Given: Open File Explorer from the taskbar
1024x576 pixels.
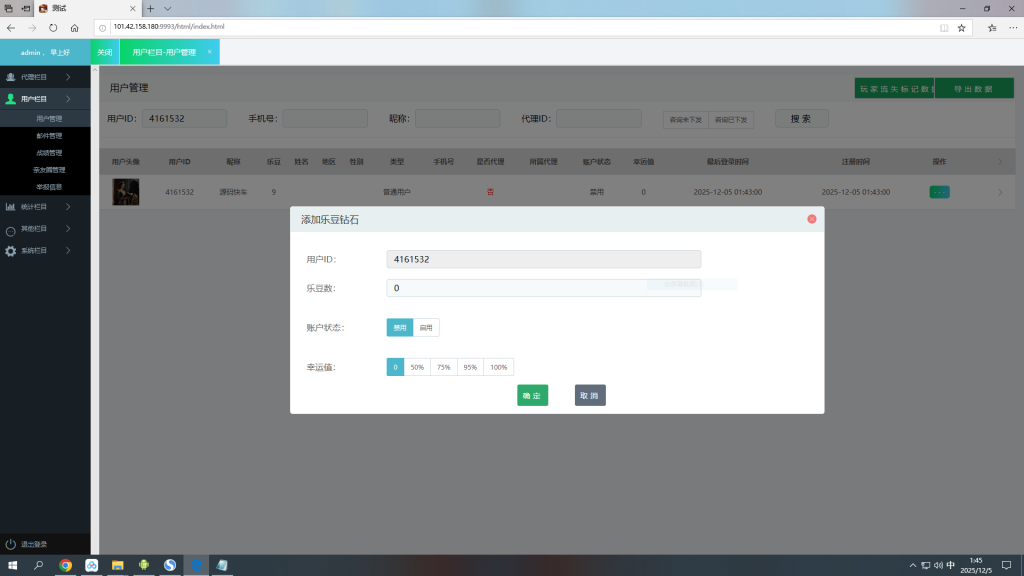Looking at the screenshot, I should pyautogui.click(x=118, y=565).
